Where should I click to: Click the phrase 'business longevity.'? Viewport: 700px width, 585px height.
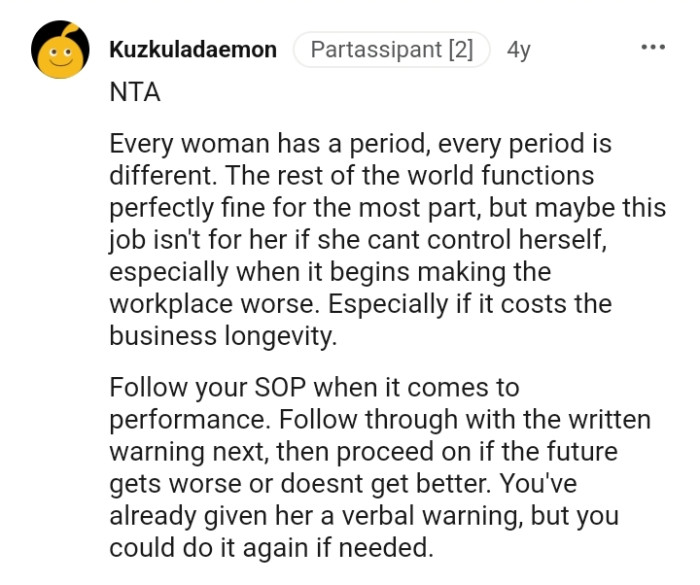pyautogui.click(x=223, y=336)
